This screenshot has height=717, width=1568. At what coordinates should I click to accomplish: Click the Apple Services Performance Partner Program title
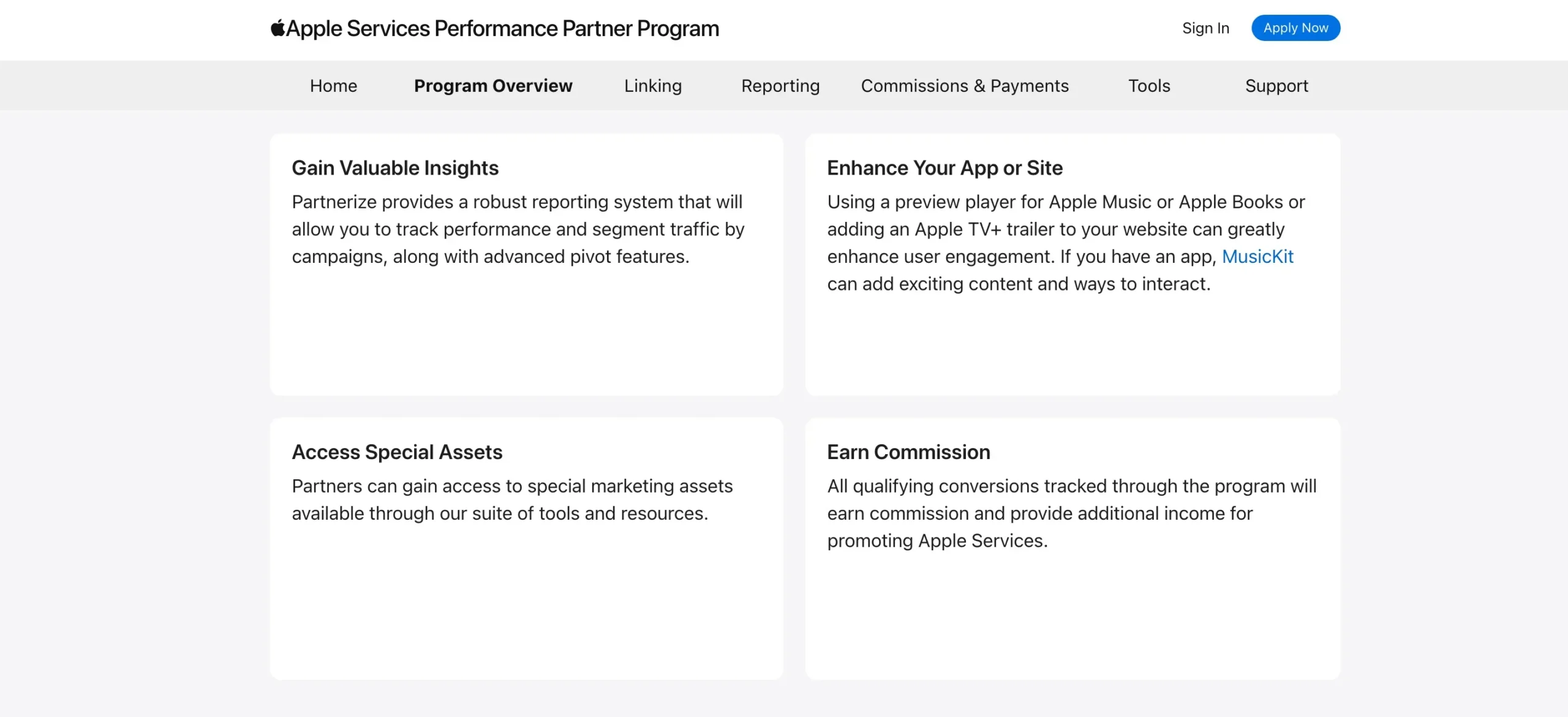pyautogui.click(x=502, y=29)
